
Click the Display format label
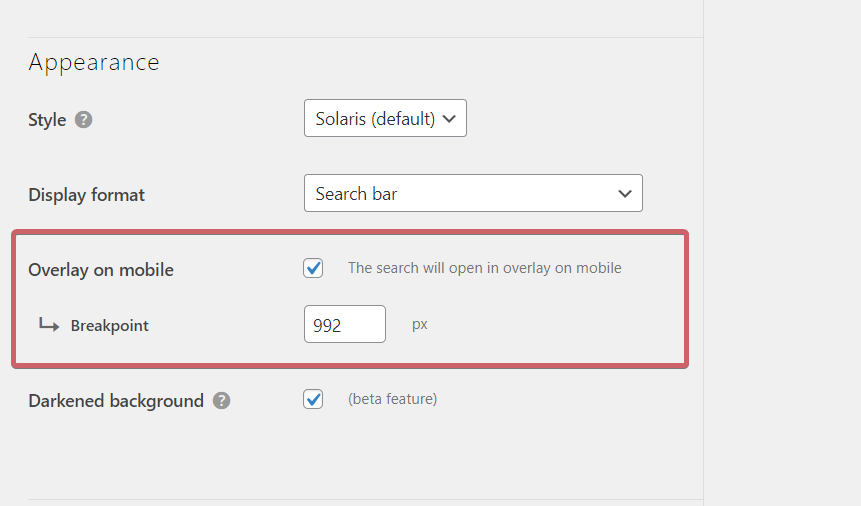pyautogui.click(x=87, y=195)
